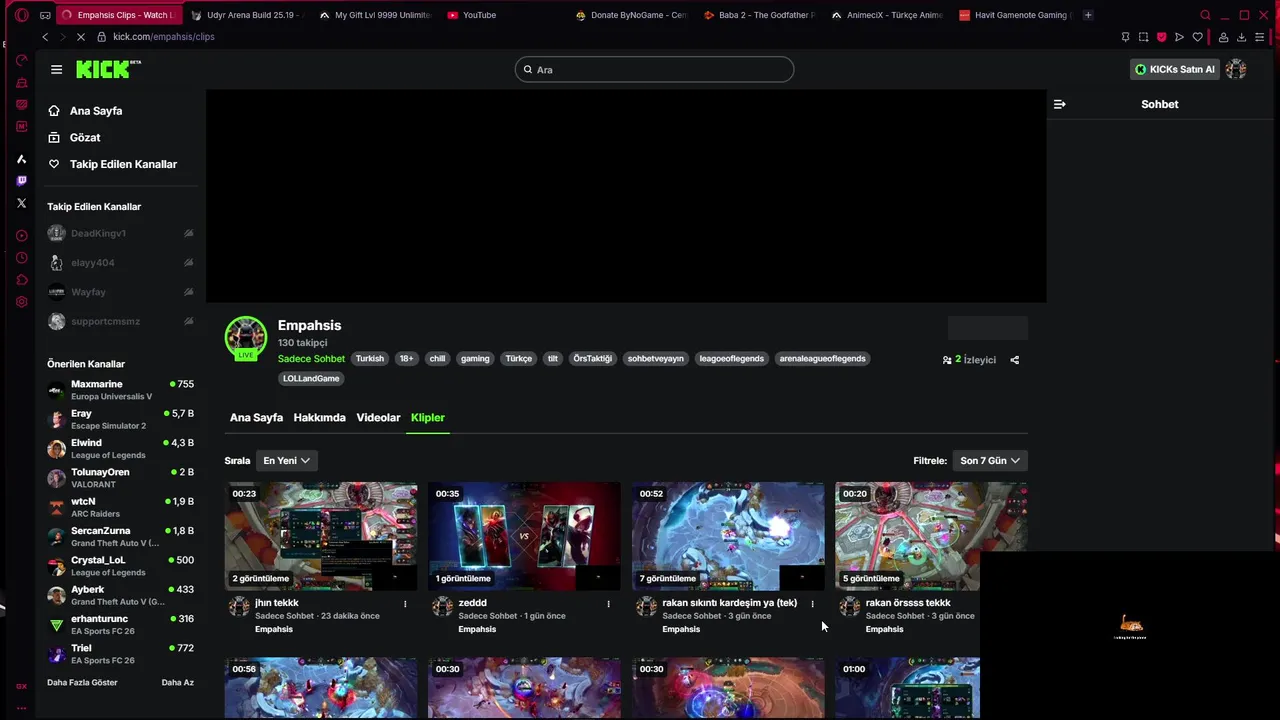This screenshot has height=720, width=1280.
Task: Open Sırala En Yeni dropdown
Action: tap(286, 461)
